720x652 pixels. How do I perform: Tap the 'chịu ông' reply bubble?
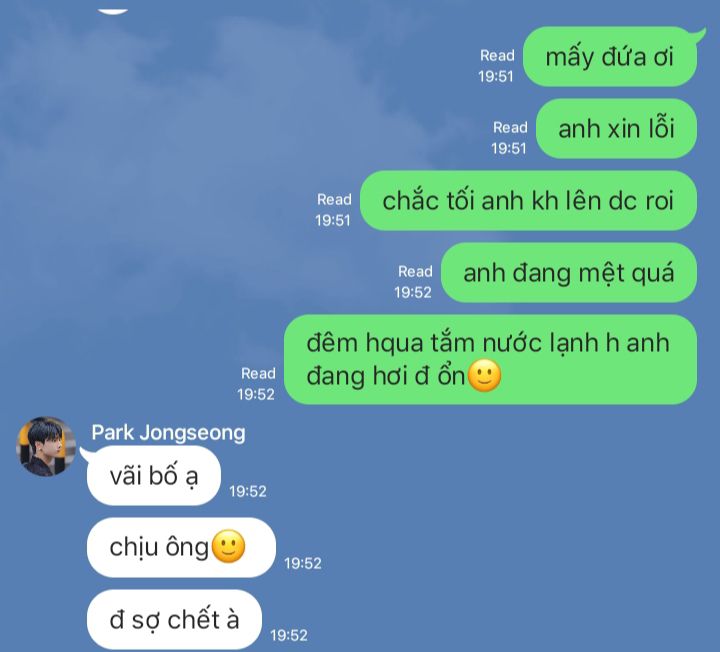(x=181, y=547)
